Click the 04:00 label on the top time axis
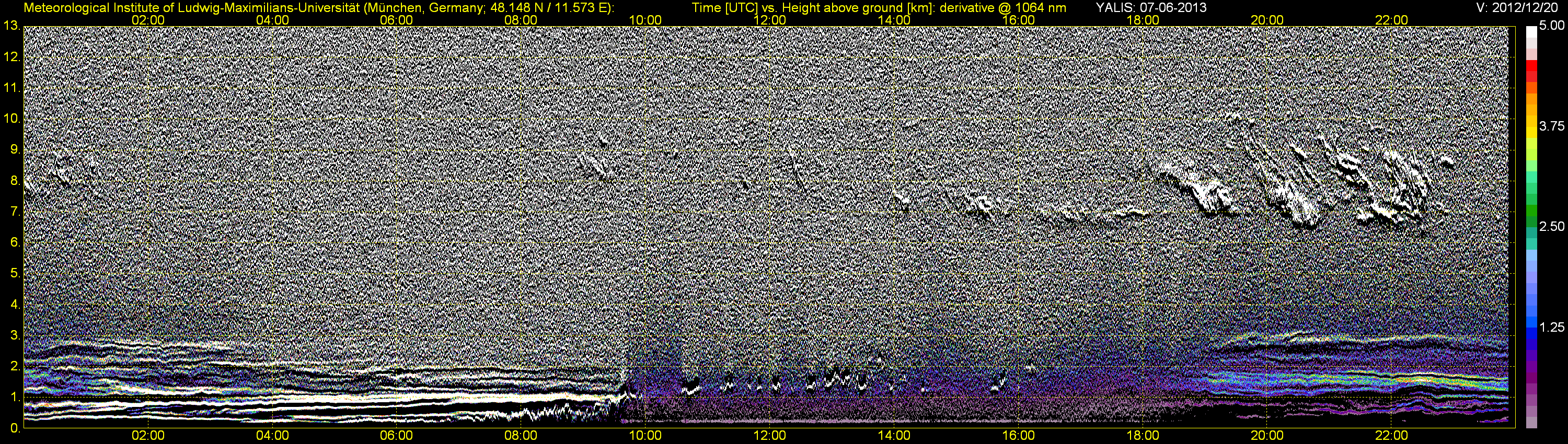1568x444 pixels. [272, 20]
